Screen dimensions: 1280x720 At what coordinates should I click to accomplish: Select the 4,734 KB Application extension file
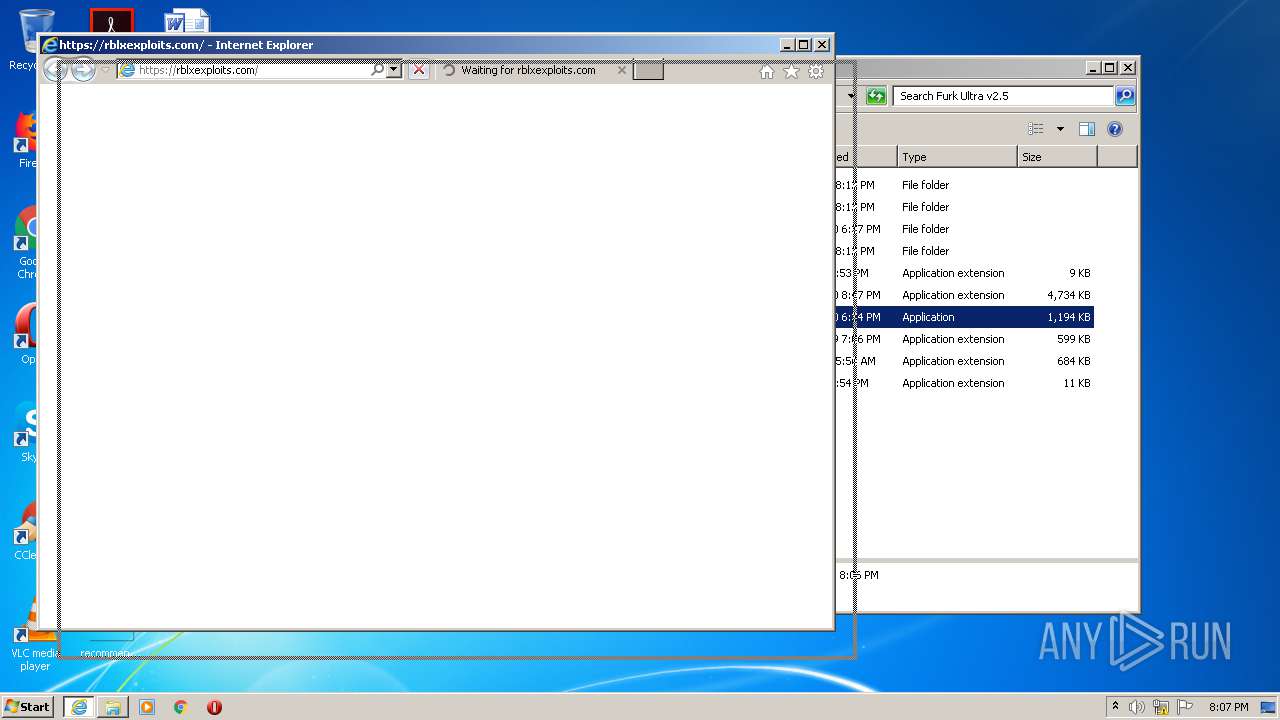tap(964, 295)
